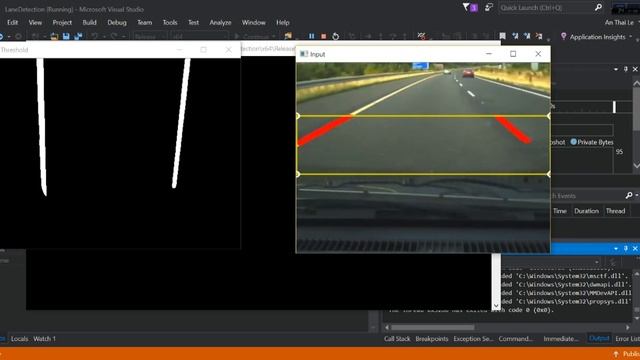640x360 pixels.
Task: Open the Output panel window position dropdown
Action: [x=616, y=249]
